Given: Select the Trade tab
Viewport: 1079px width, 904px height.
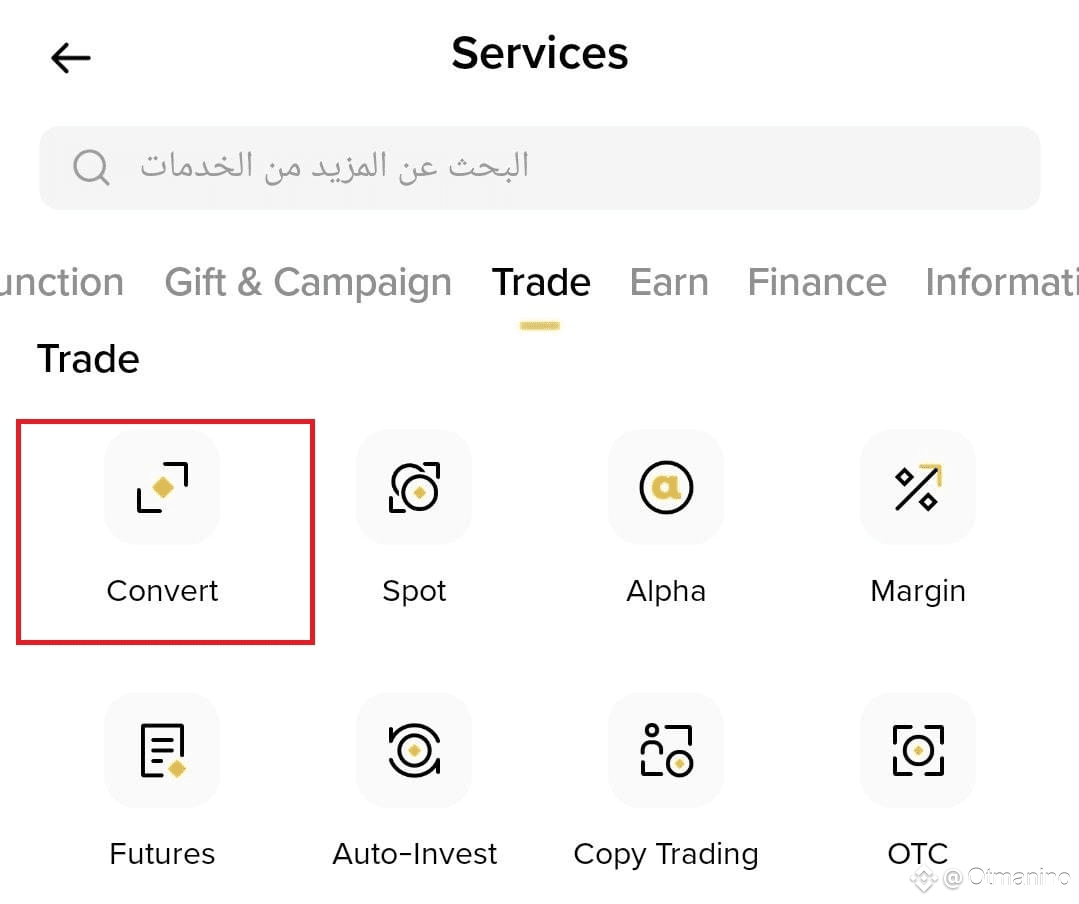Looking at the screenshot, I should click(541, 283).
